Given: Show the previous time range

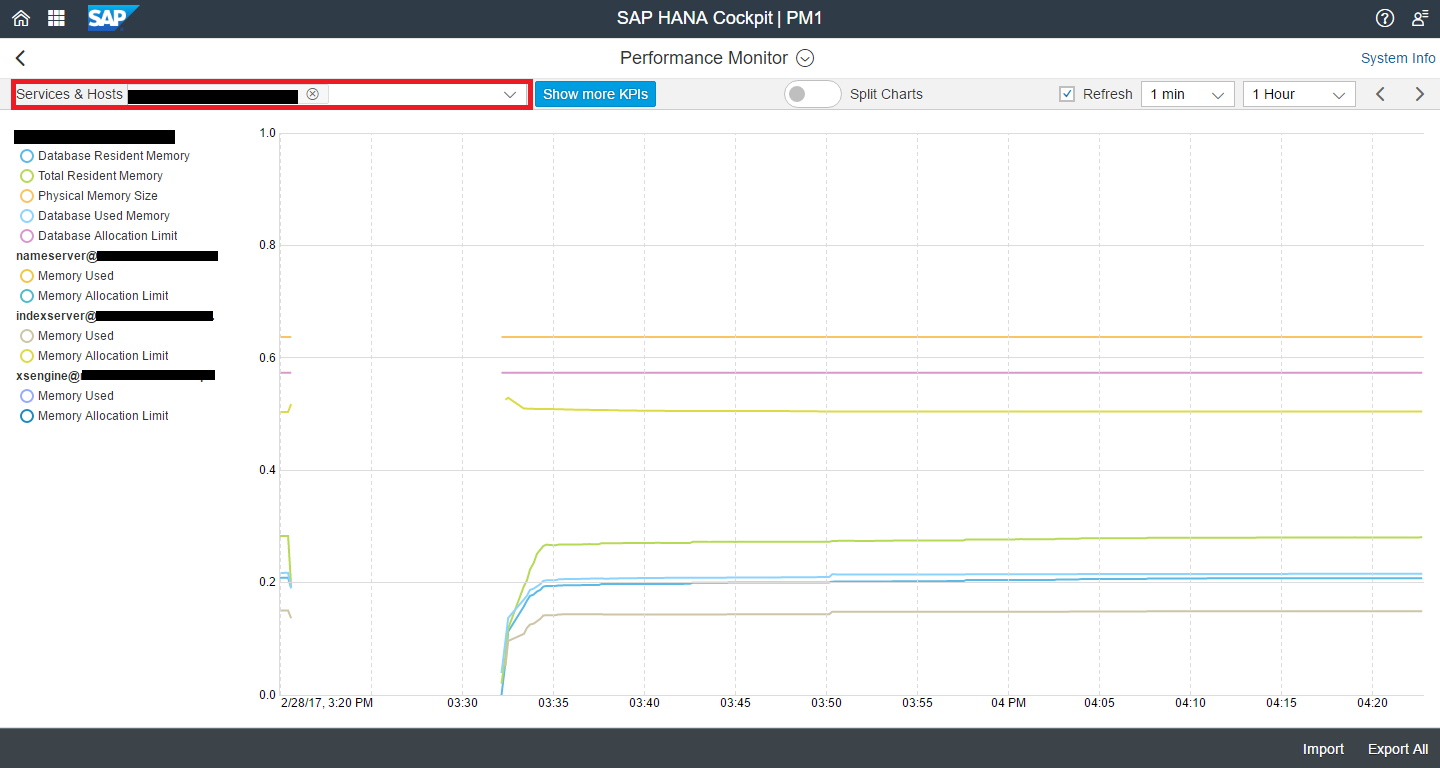Looking at the screenshot, I should (x=1380, y=94).
